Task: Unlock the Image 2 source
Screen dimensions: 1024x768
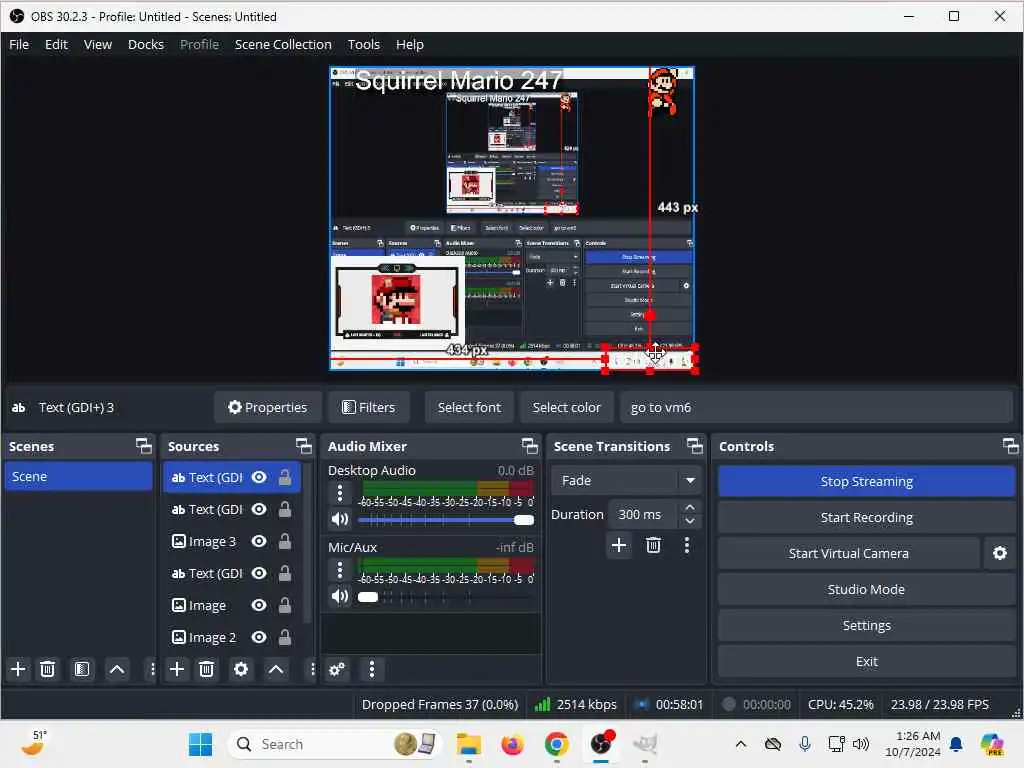Action: pyautogui.click(x=285, y=637)
